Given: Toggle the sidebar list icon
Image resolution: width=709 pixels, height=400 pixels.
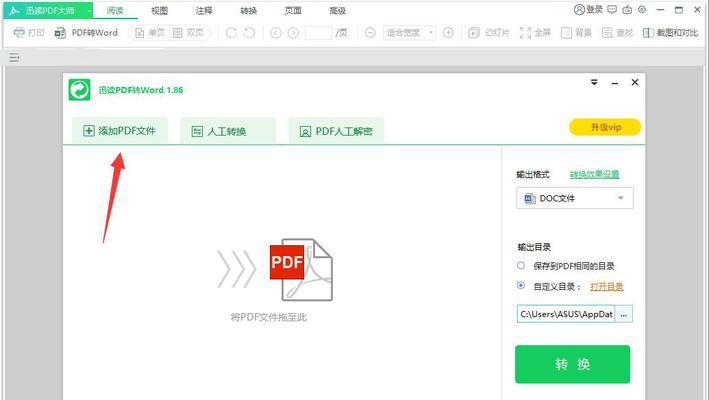Looking at the screenshot, I should click(x=14, y=57).
